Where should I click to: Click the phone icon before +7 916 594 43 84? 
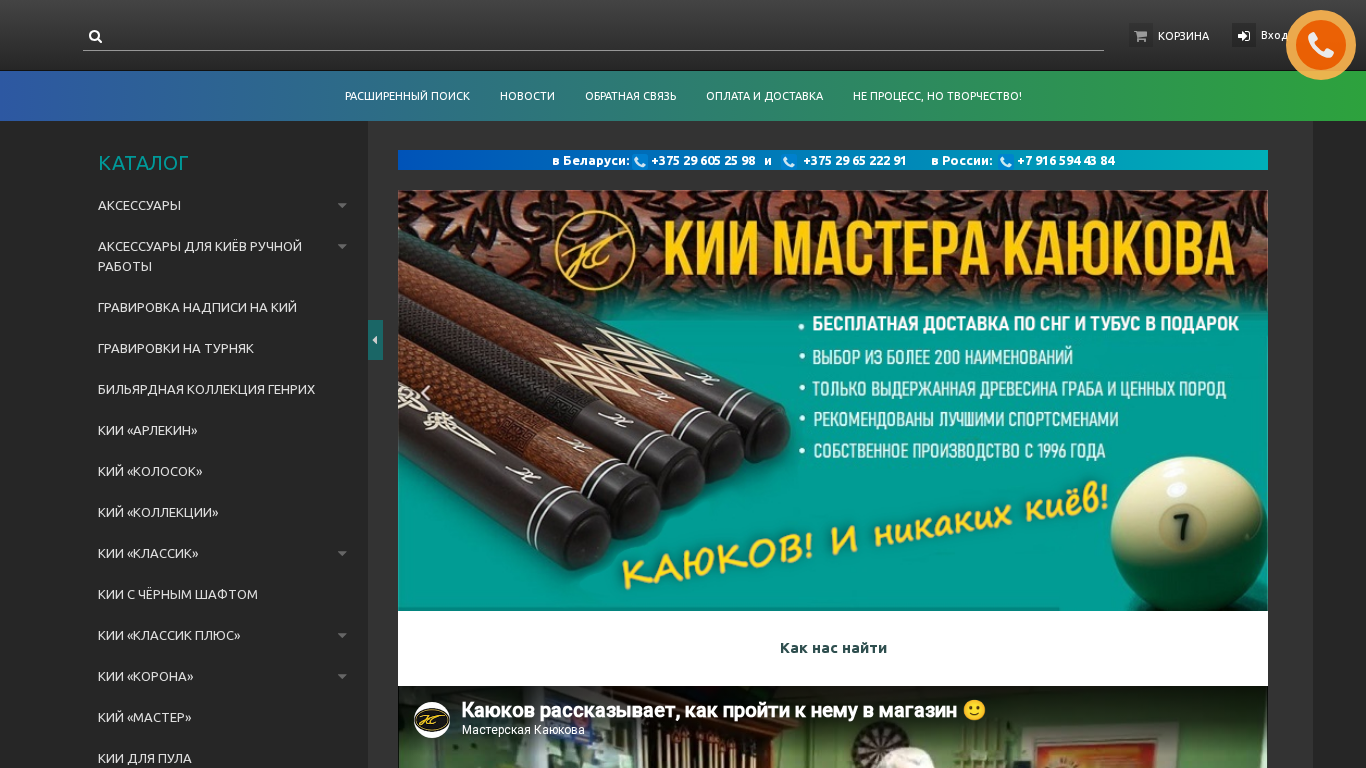click(x=1006, y=161)
